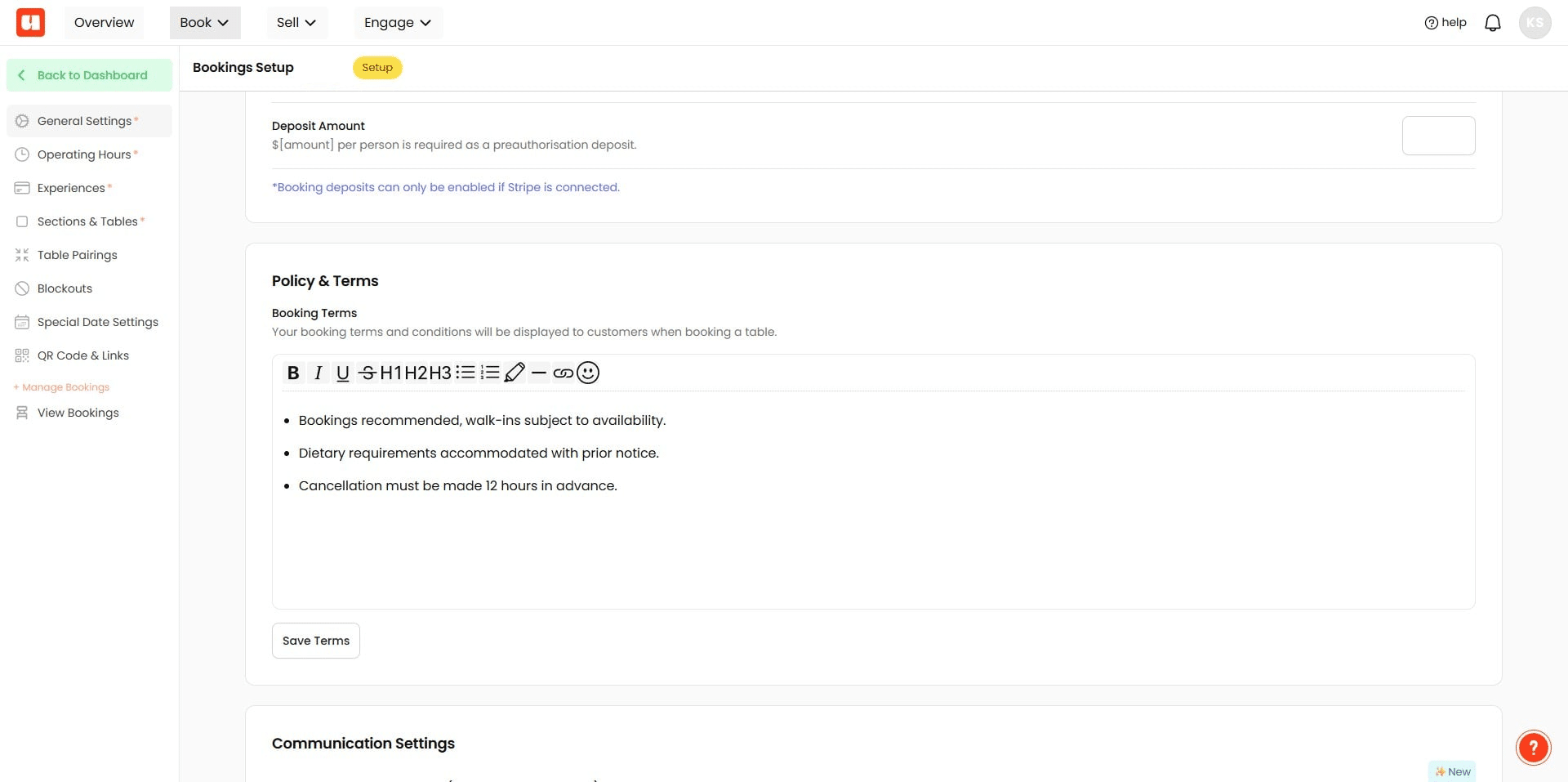This screenshot has height=782, width=1568.
Task: Open the KS user avatar menu
Action: [1535, 23]
